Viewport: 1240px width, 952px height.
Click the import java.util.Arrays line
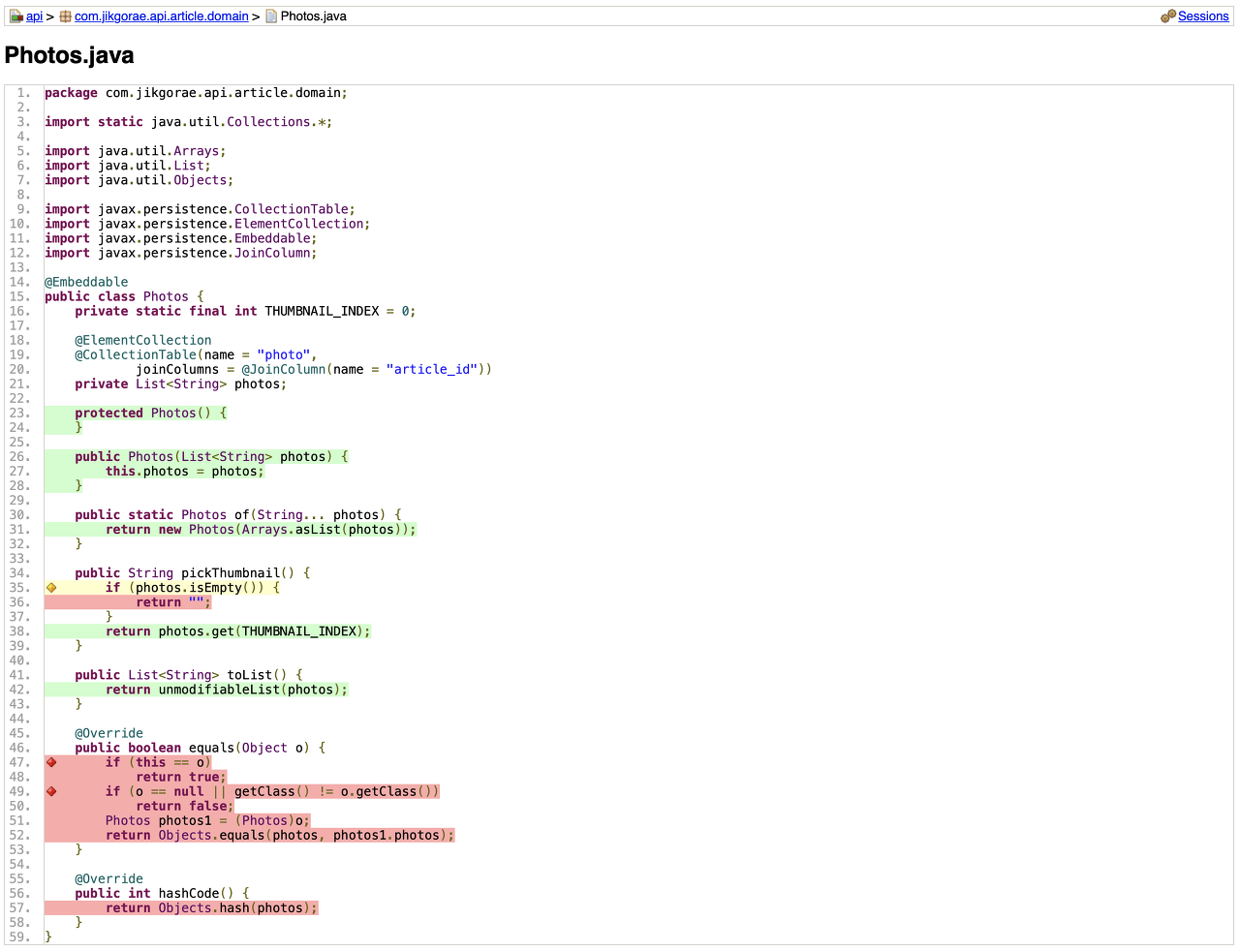tap(136, 151)
